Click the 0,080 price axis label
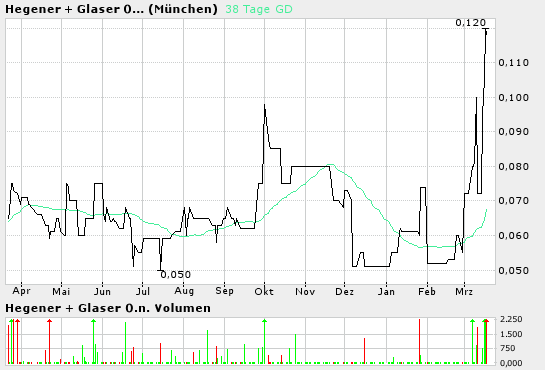 (x=513, y=166)
